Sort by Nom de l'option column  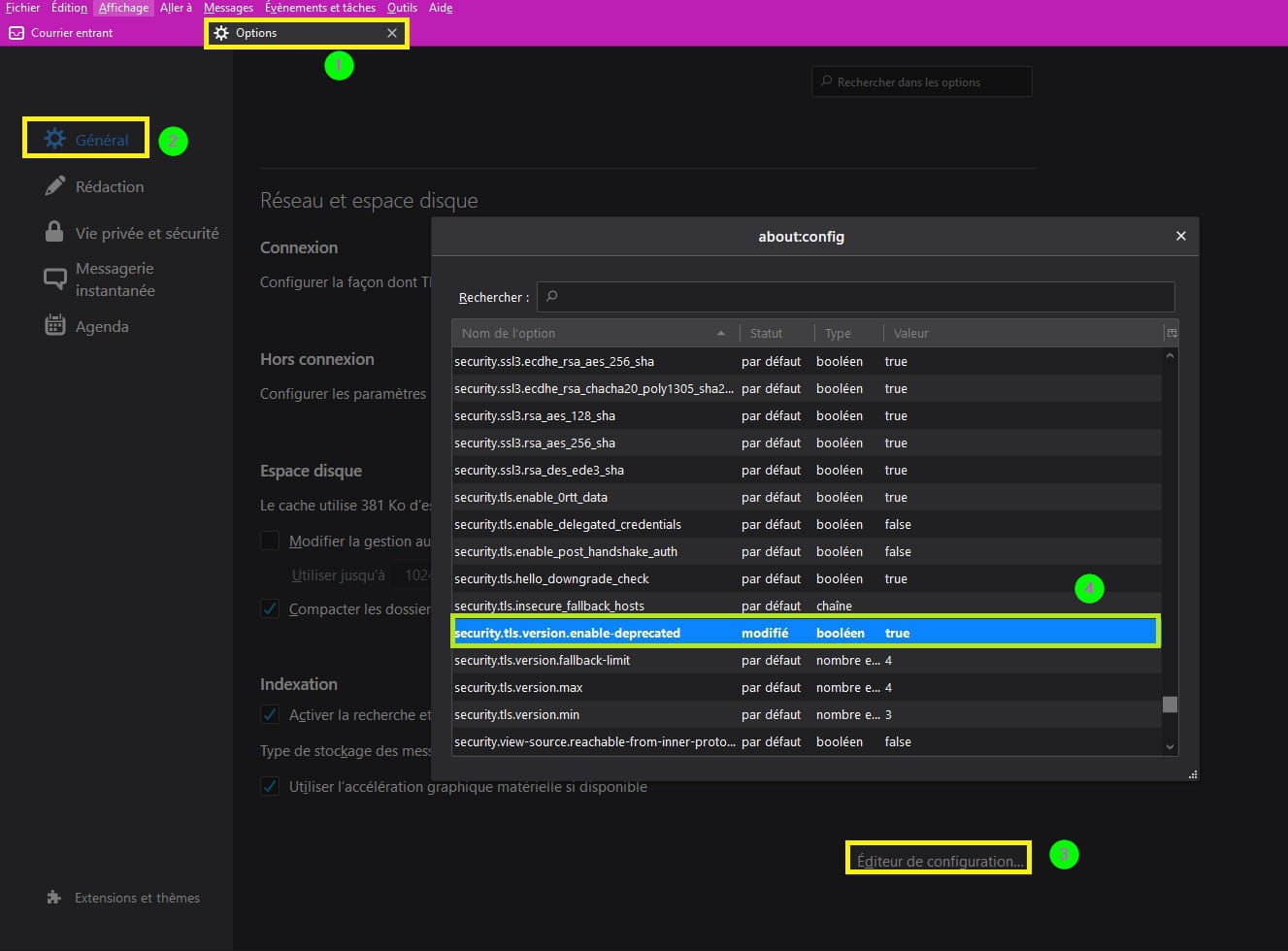click(594, 333)
